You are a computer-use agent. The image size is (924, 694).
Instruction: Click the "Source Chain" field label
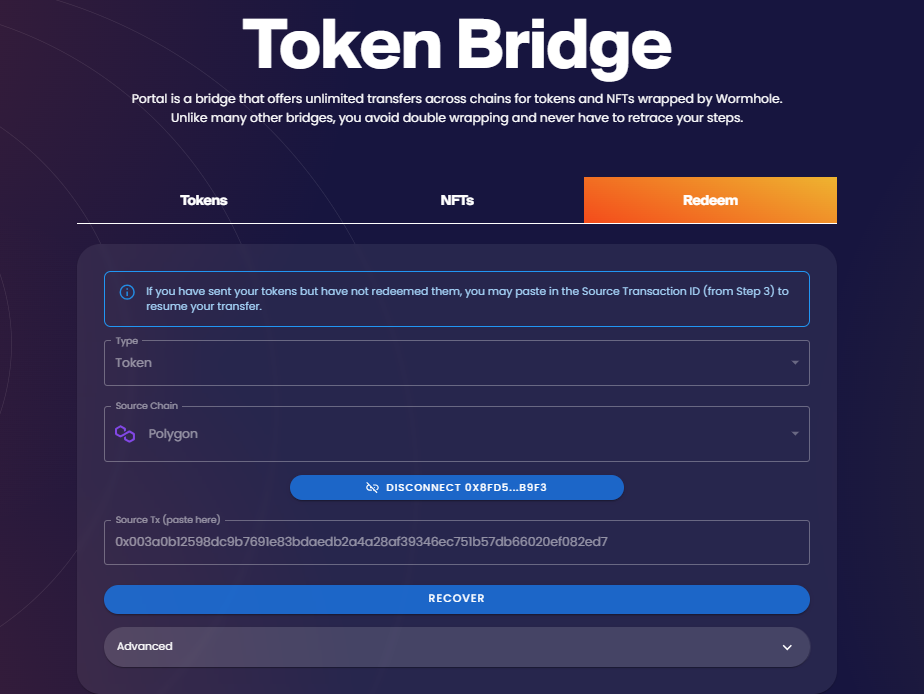click(x=146, y=406)
